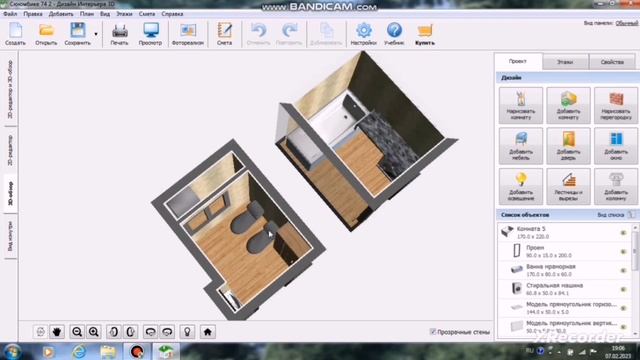Screen dimensions: 640x360
Task: Open the Настройки gear icon
Action: (x=363, y=34)
